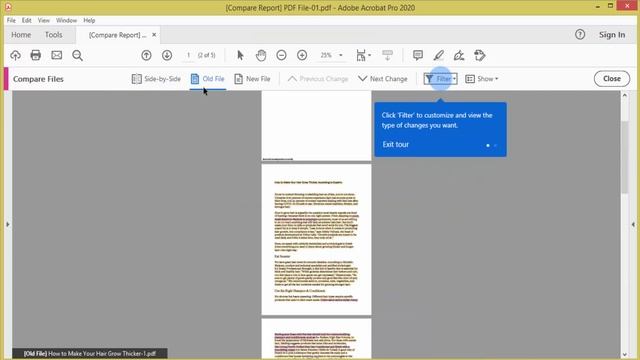Viewport: 640px width, 360px height.
Task: Open the Show dropdown
Action: pos(482,79)
